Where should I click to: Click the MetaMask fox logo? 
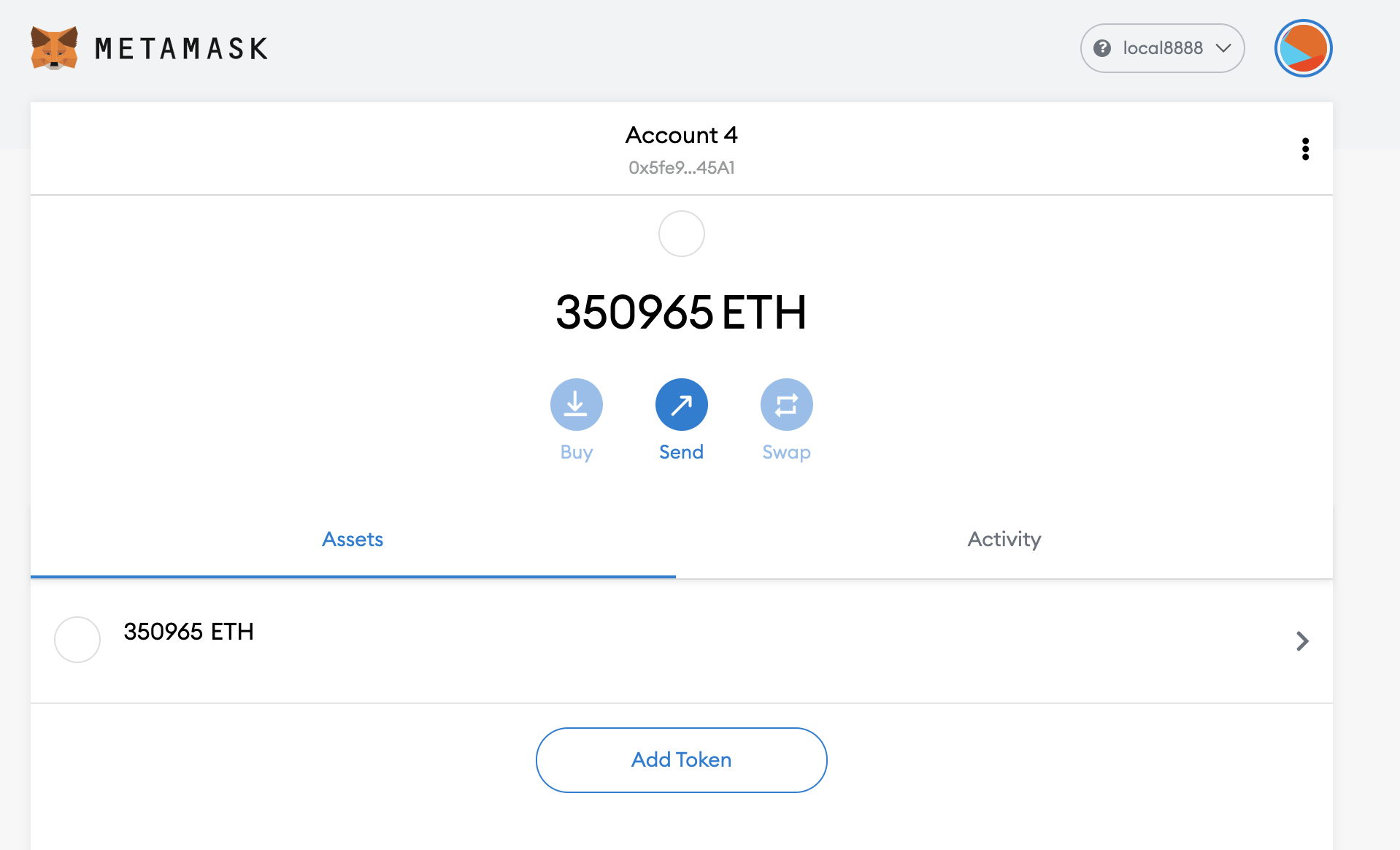(54, 47)
